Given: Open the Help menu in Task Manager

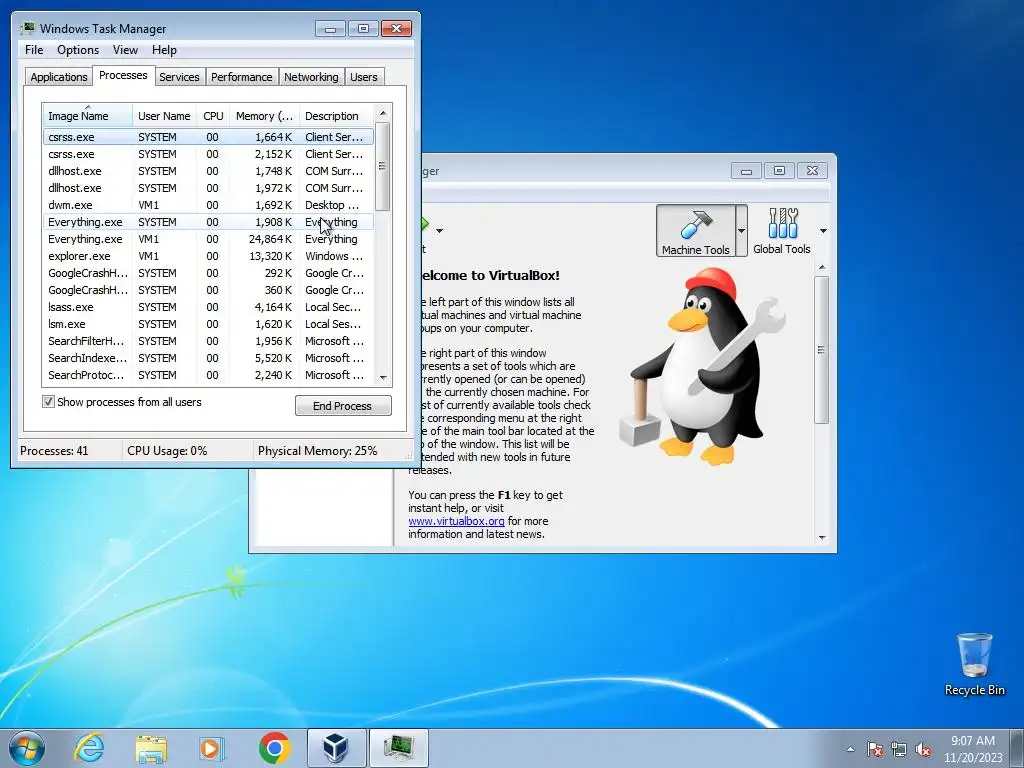Looking at the screenshot, I should pos(164,50).
